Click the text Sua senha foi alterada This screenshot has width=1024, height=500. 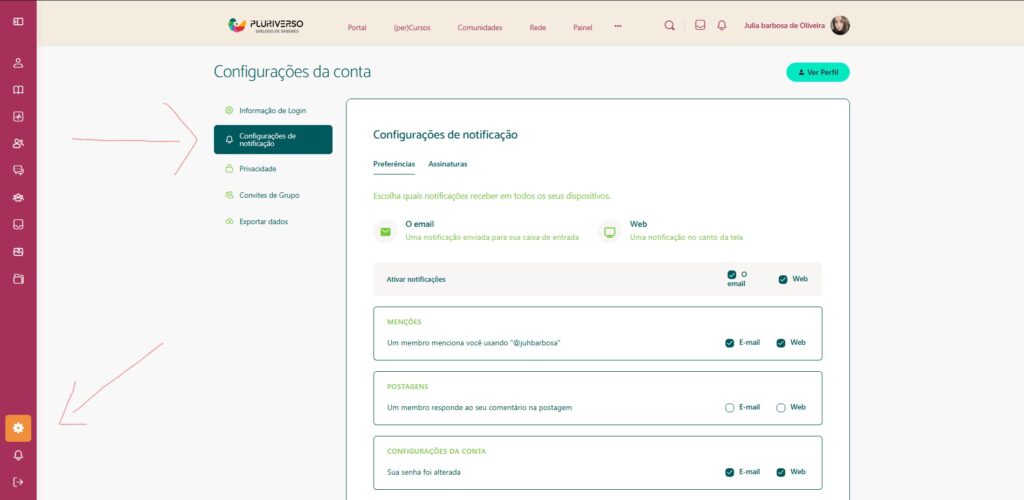[x=424, y=472]
